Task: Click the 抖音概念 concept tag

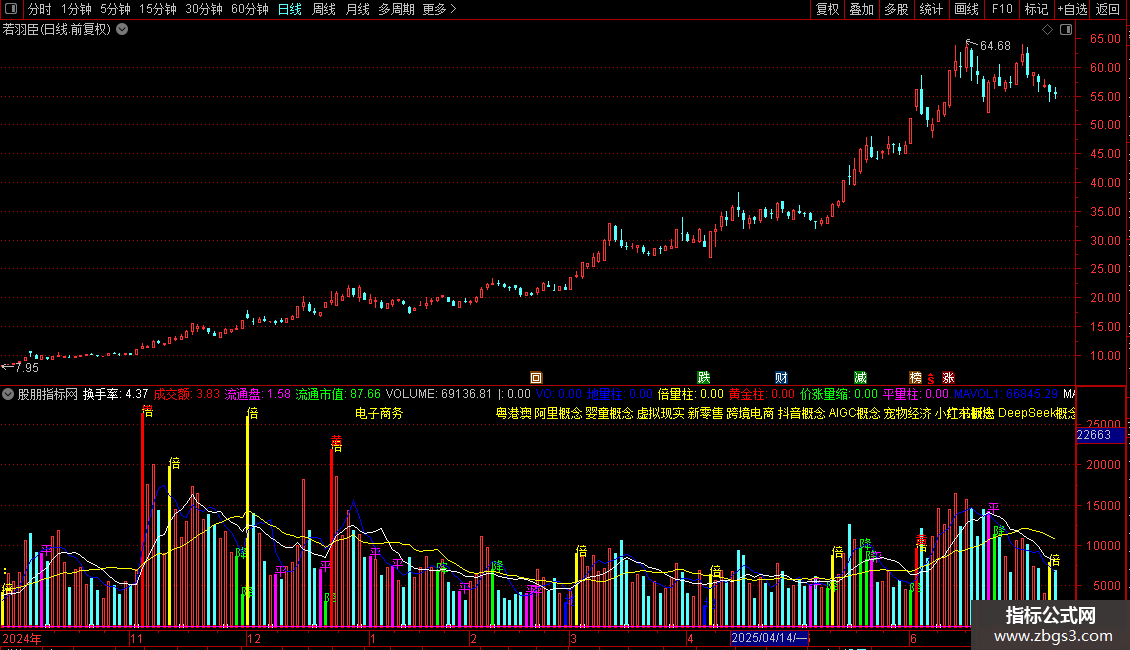Action: [801, 414]
